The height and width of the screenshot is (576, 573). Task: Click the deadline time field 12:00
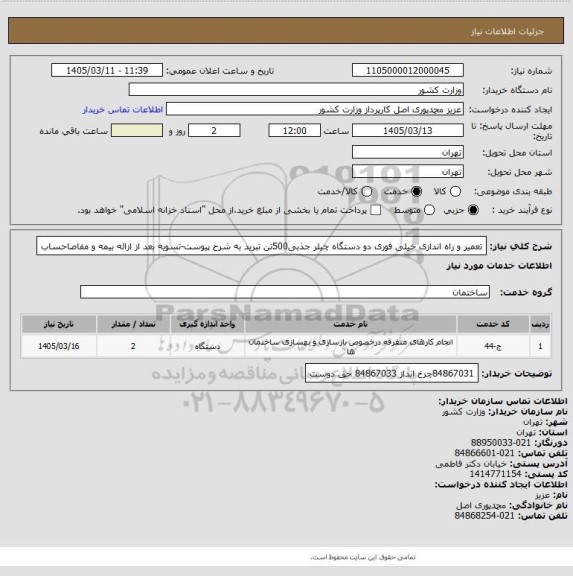tap(295, 131)
